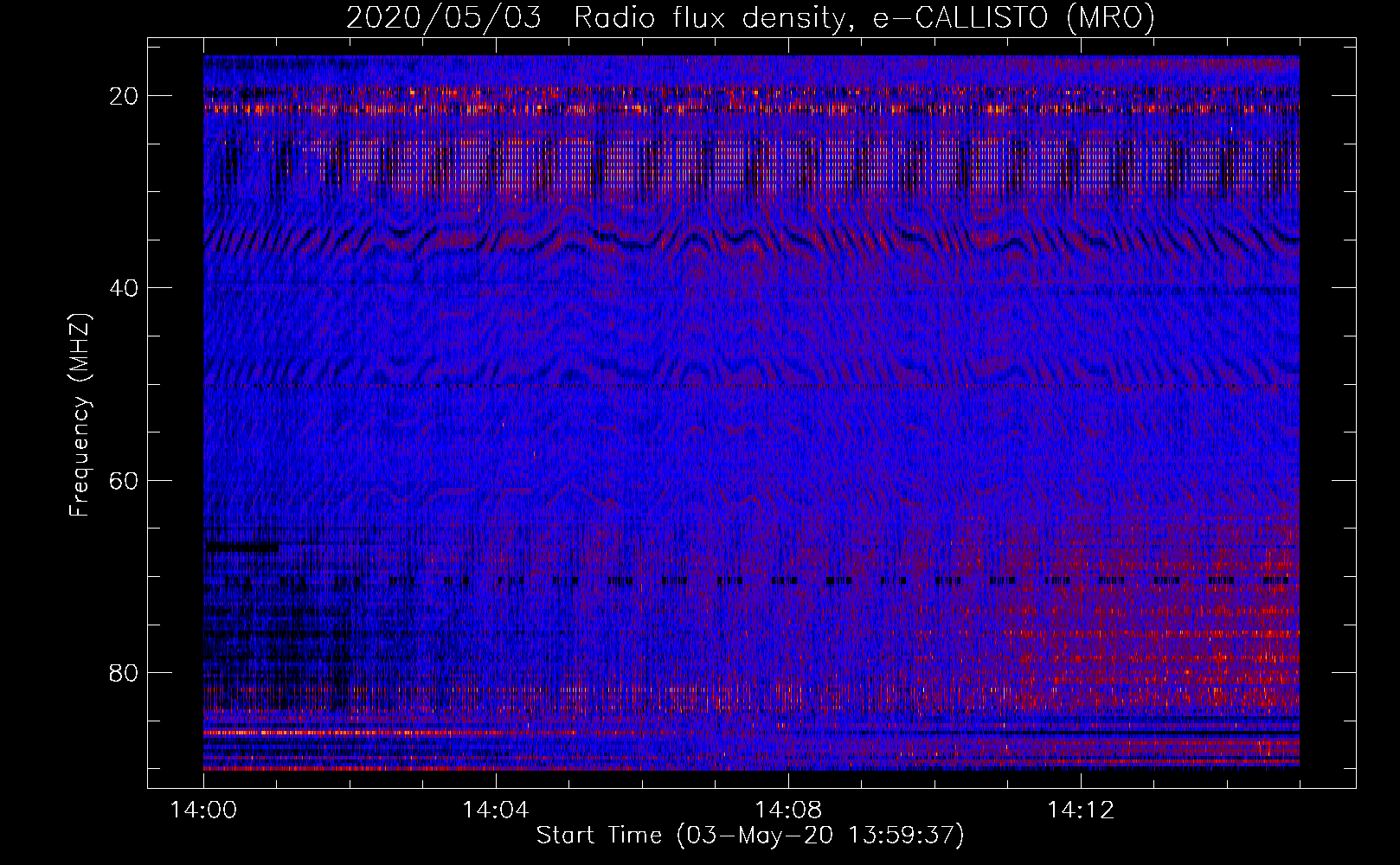Click the 'Start Time' axis caption

[x=750, y=836]
